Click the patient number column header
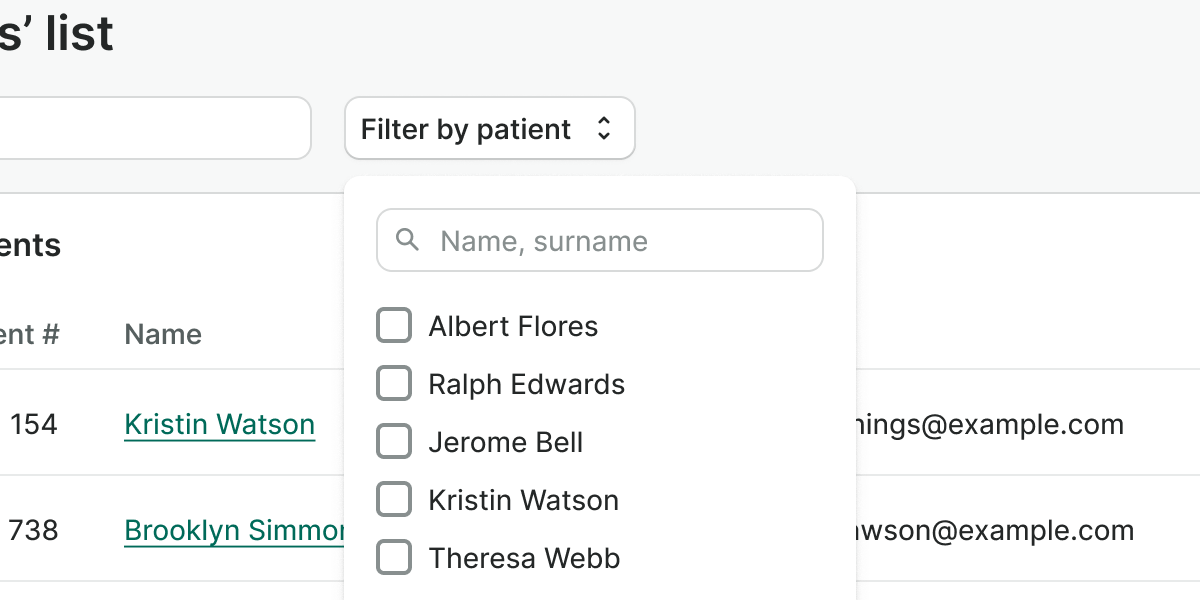 click(30, 334)
